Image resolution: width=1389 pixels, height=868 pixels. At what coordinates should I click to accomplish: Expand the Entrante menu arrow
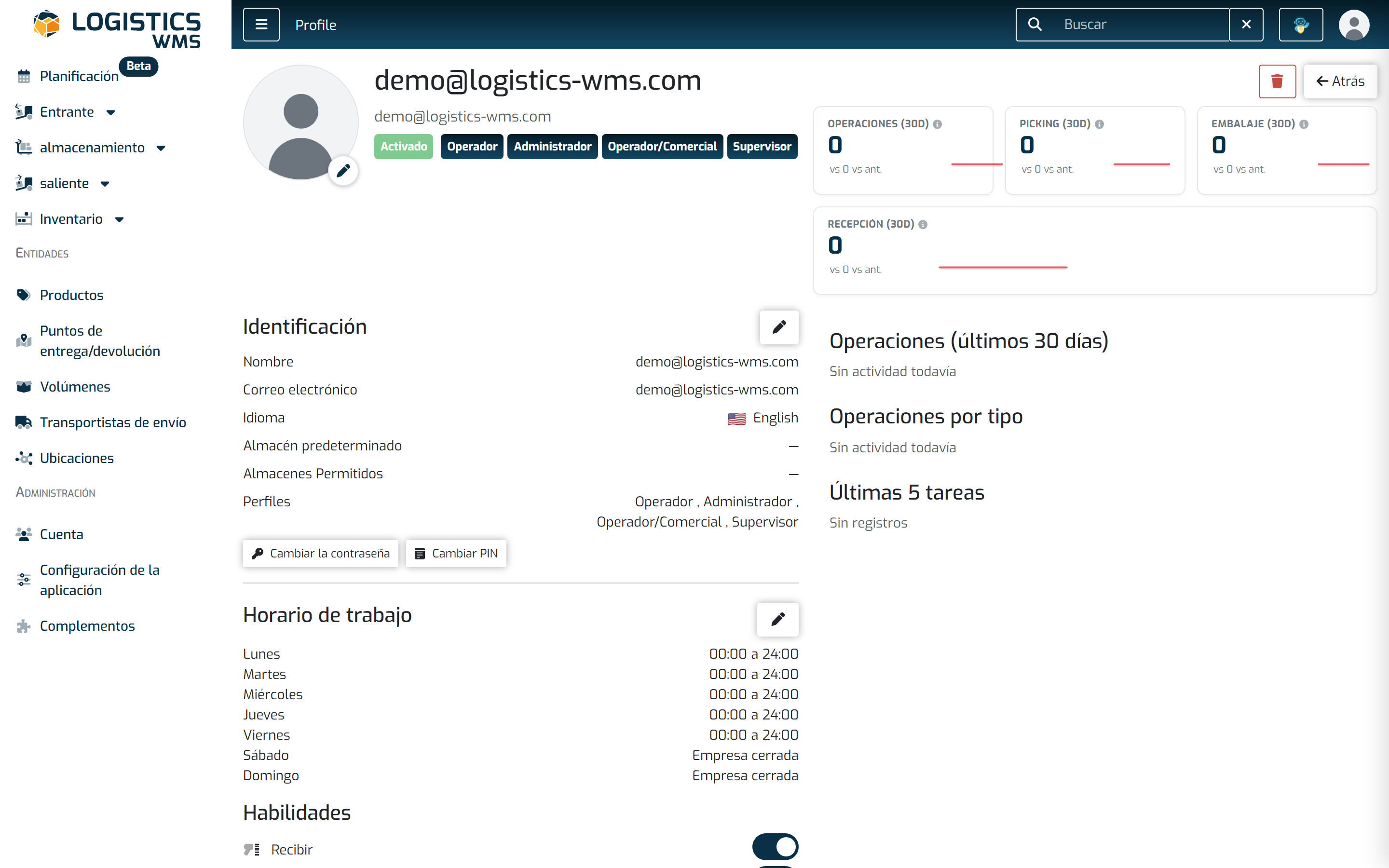click(x=111, y=112)
